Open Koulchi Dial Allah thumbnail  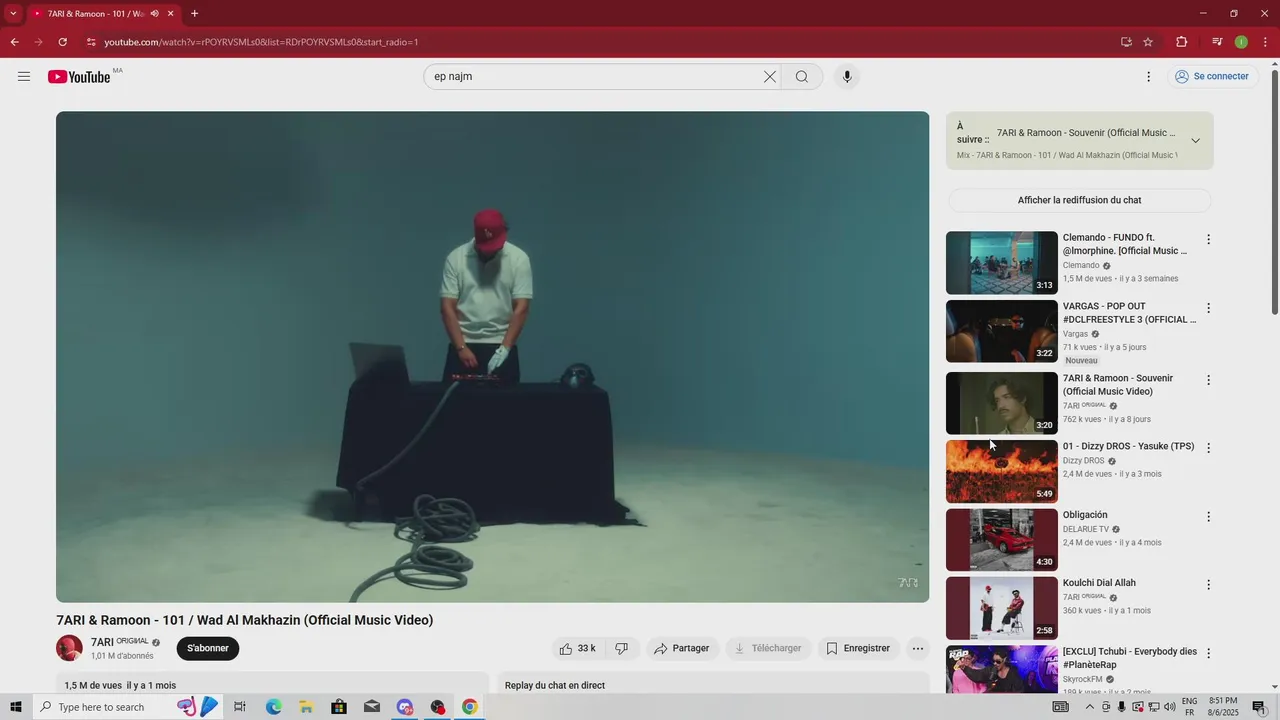[1001, 608]
